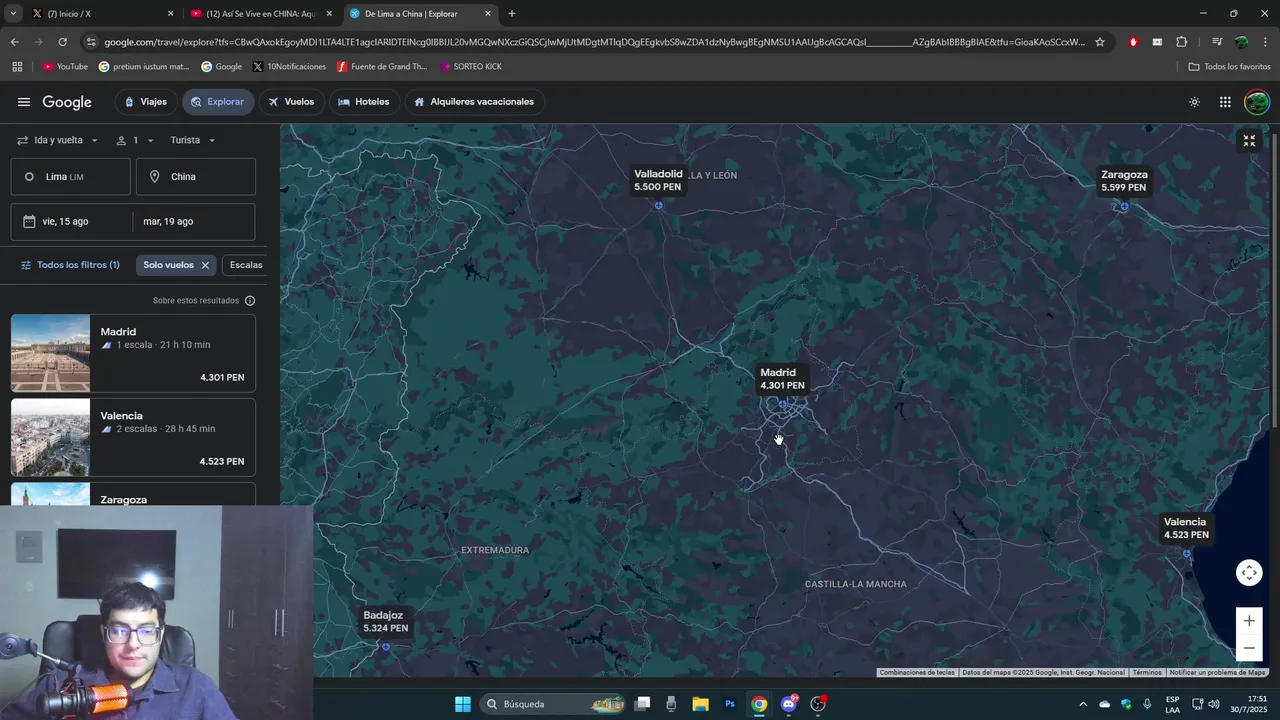Open a new browser tab
Viewport: 1280px width, 720px height.
pyautogui.click(x=512, y=14)
